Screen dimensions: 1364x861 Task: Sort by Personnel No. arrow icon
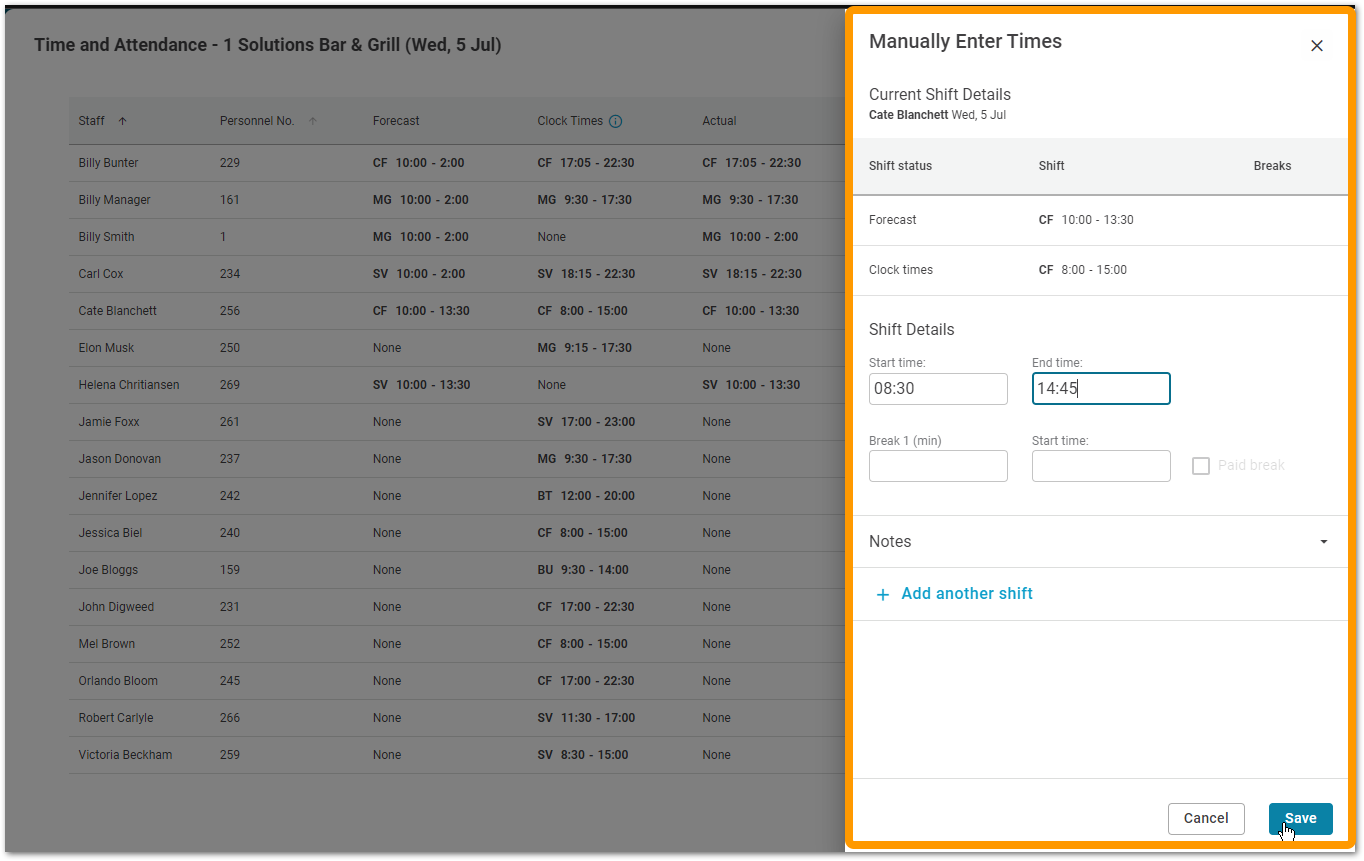pos(312,121)
